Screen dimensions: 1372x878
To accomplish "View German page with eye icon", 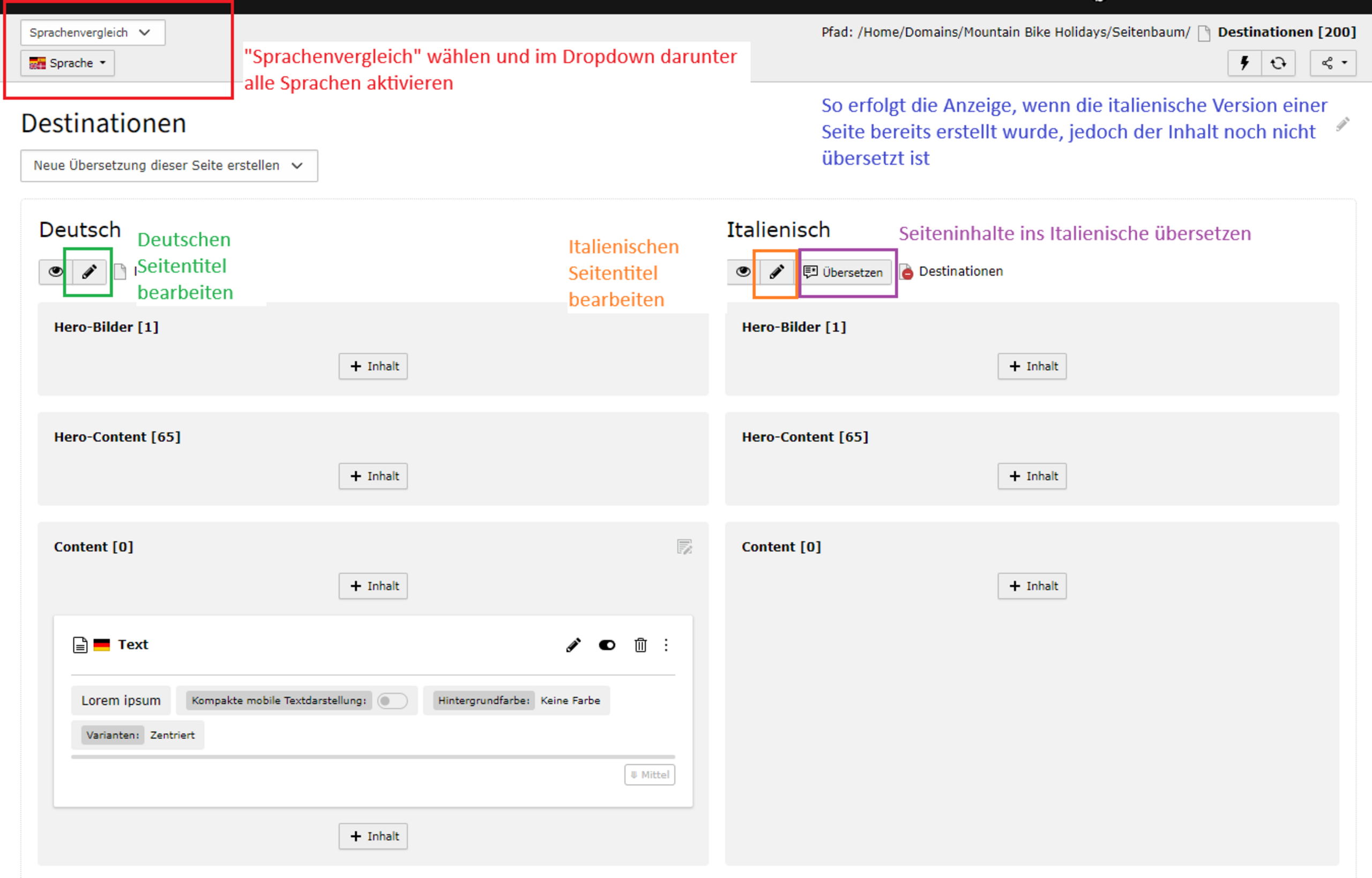I will point(55,271).
